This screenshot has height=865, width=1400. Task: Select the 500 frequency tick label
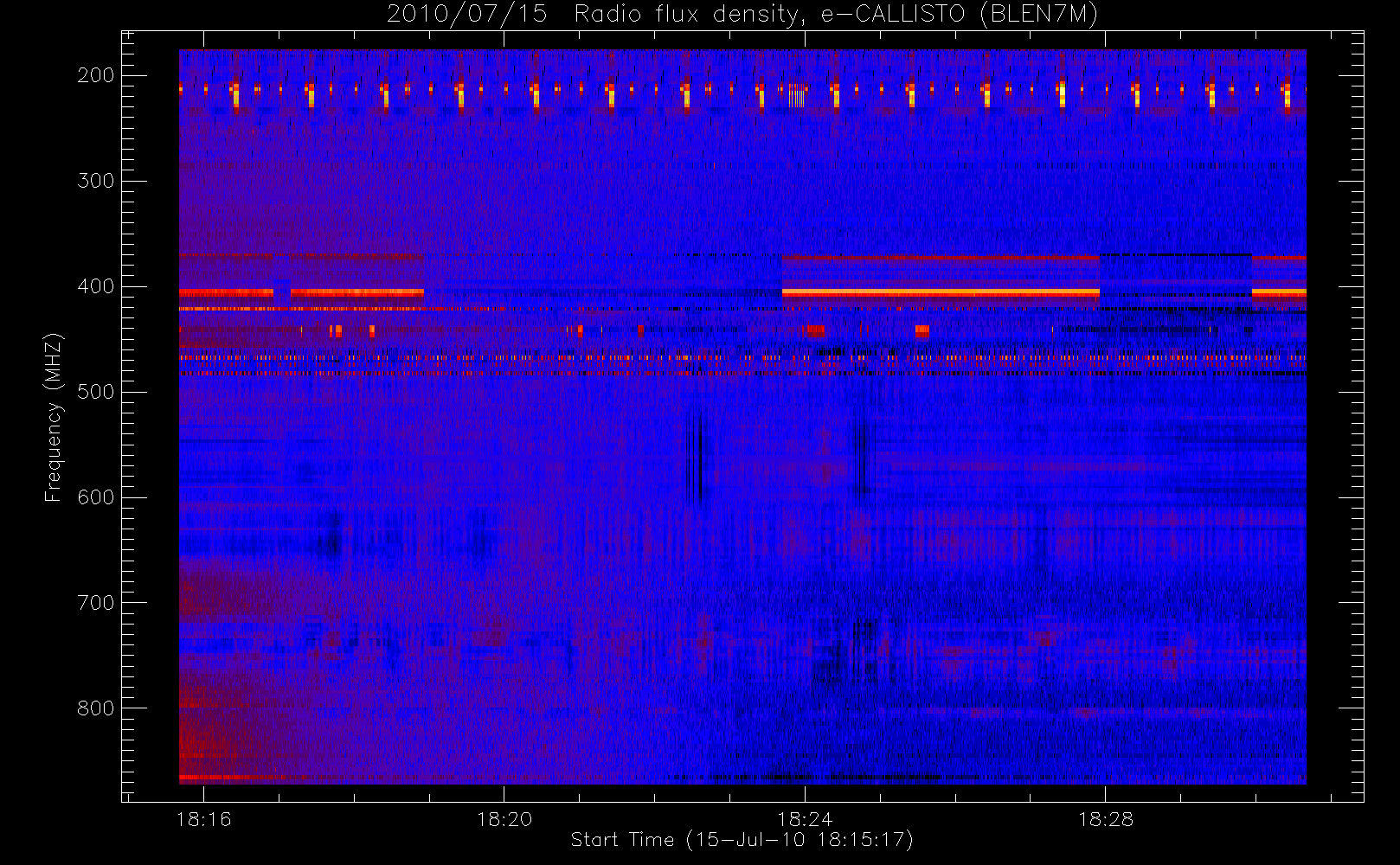pos(96,392)
